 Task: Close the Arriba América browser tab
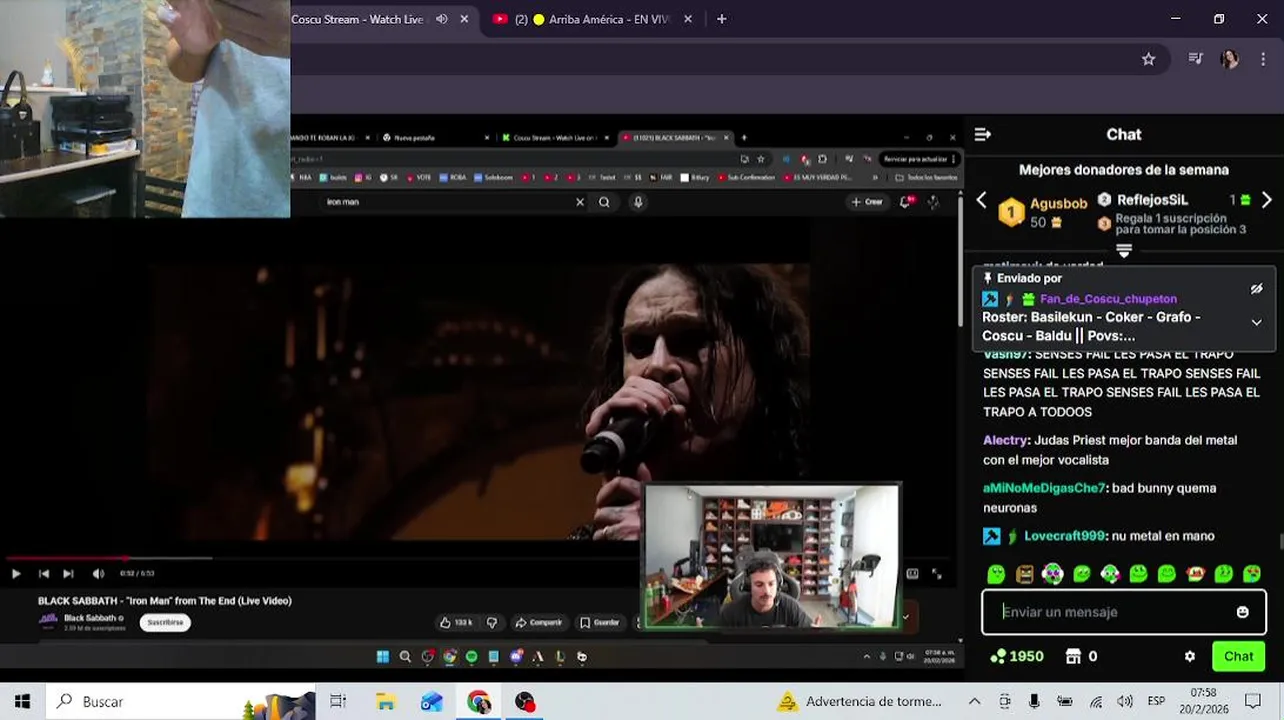tap(688, 19)
